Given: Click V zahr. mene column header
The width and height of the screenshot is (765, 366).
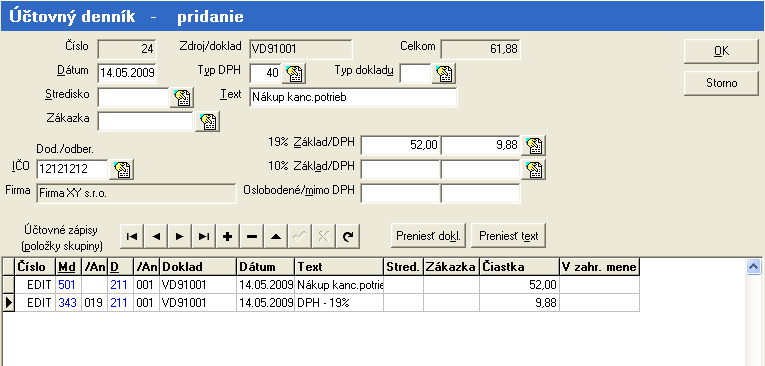Looking at the screenshot, I should pyautogui.click(x=600, y=267).
